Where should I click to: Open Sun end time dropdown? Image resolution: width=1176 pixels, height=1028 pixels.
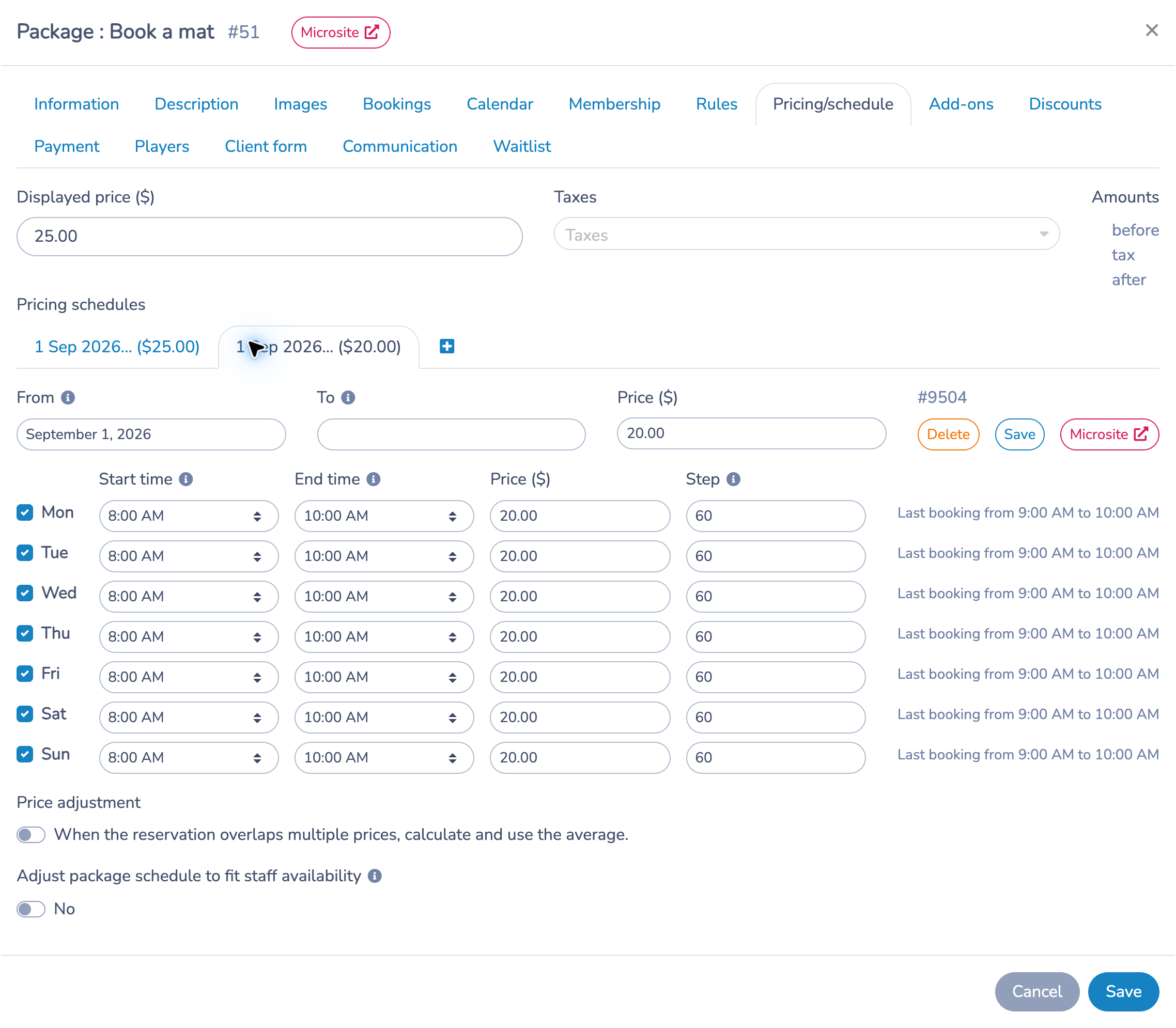point(384,757)
